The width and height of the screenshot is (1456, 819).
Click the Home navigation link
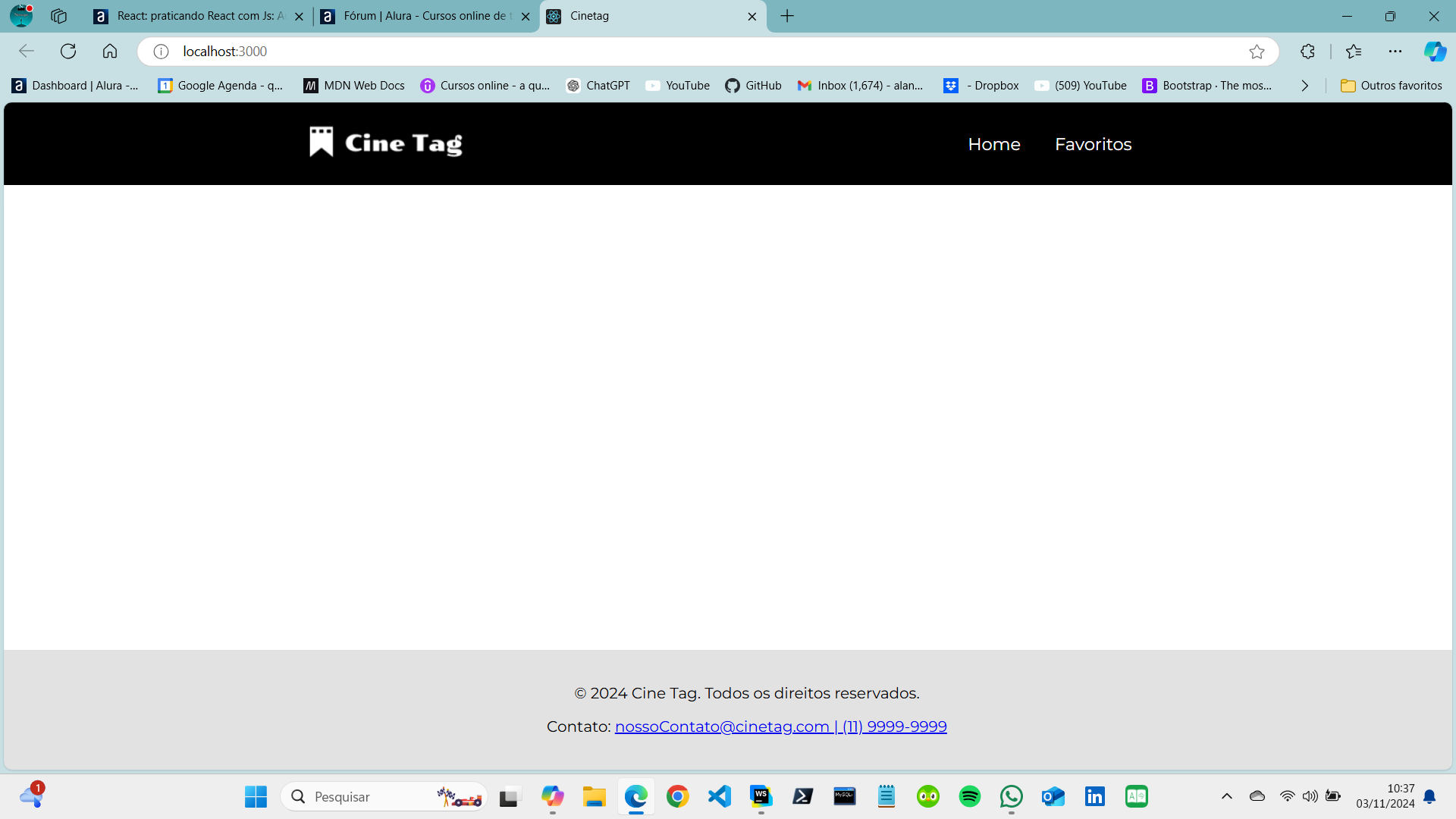994,144
